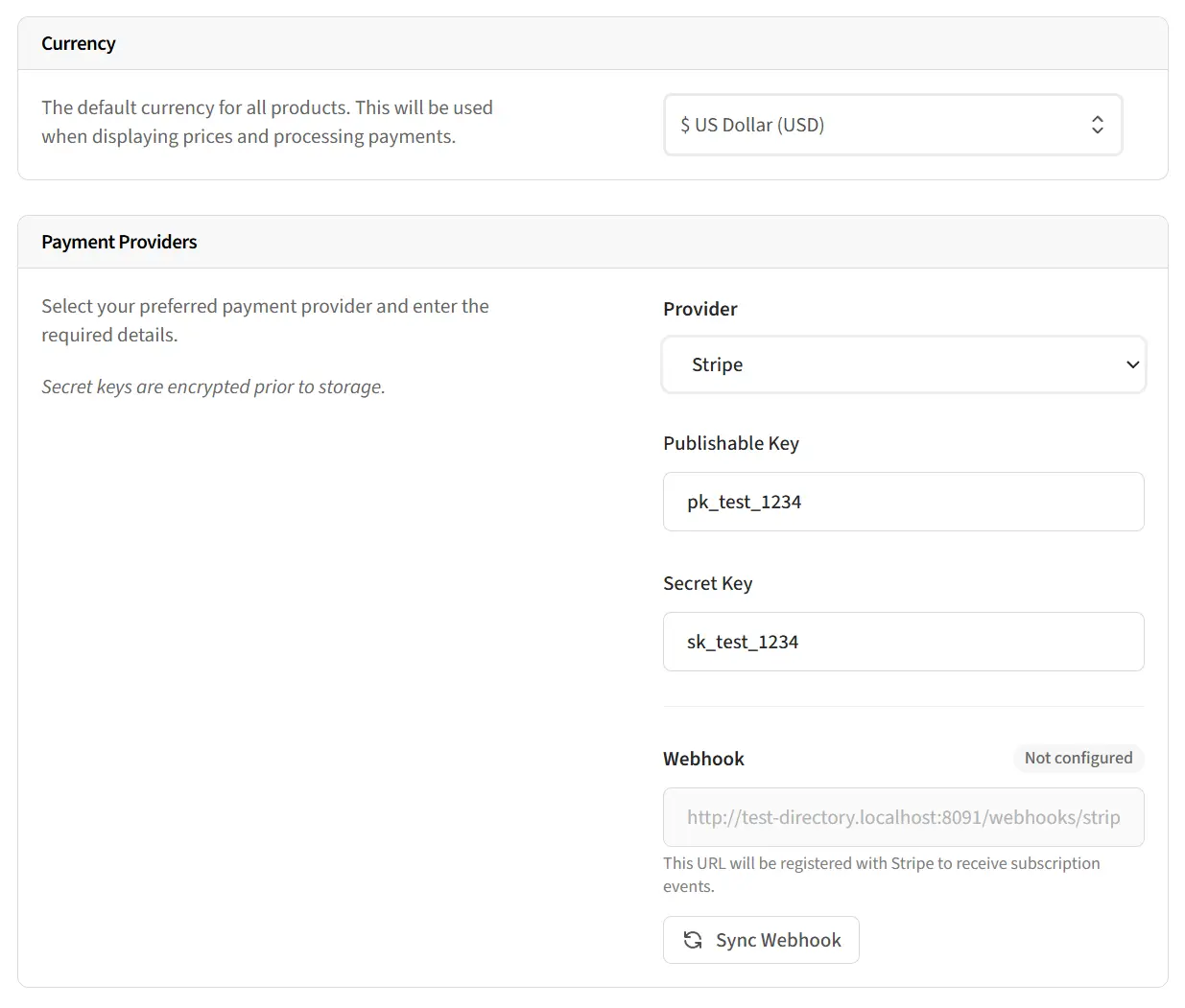This screenshot has height=1008, width=1185.
Task: Click the Not configured webhook badge
Action: 1078,758
